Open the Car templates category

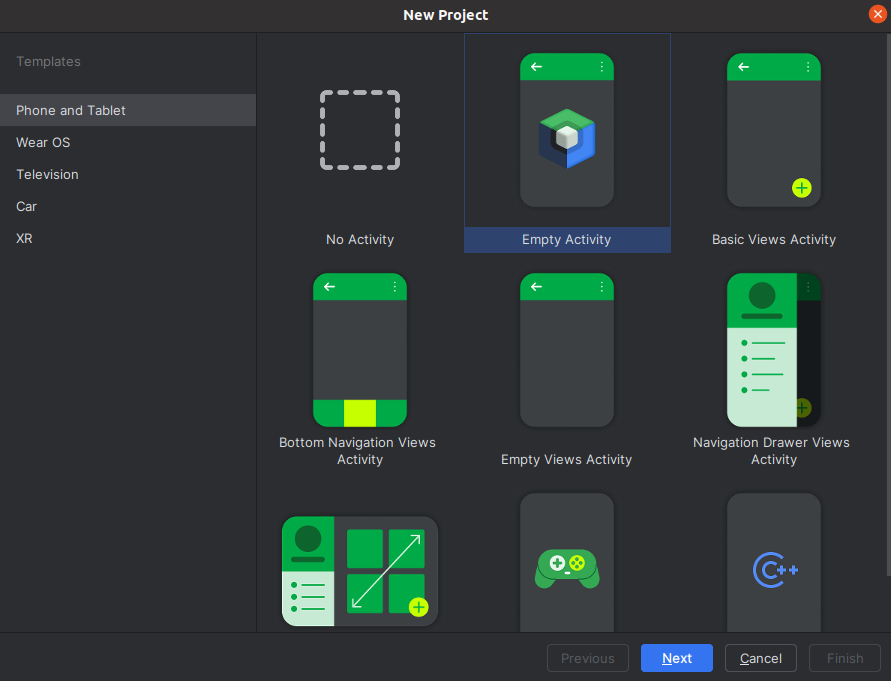[x=25, y=206]
